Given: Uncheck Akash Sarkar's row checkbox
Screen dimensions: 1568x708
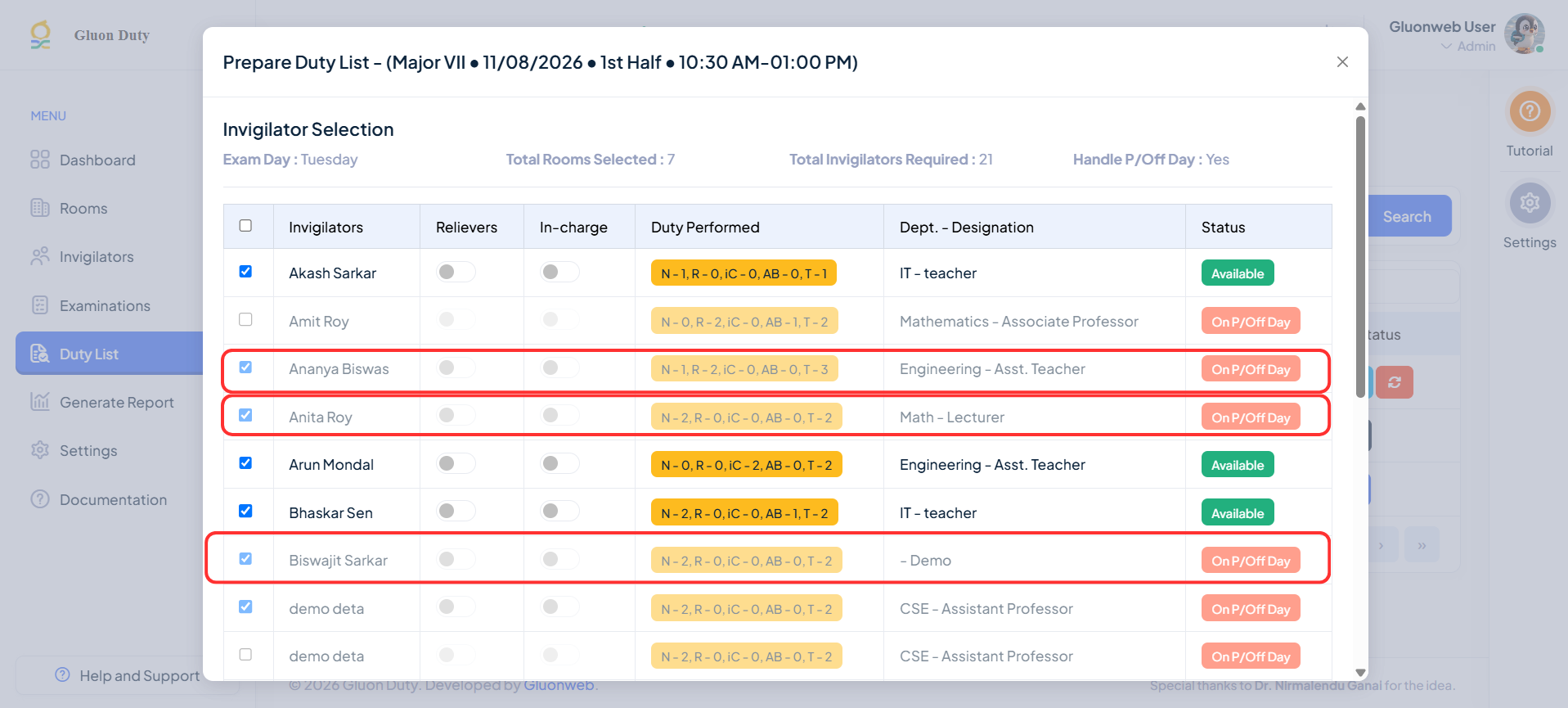Looking at the screenshot, I should [x=245, y=272].
